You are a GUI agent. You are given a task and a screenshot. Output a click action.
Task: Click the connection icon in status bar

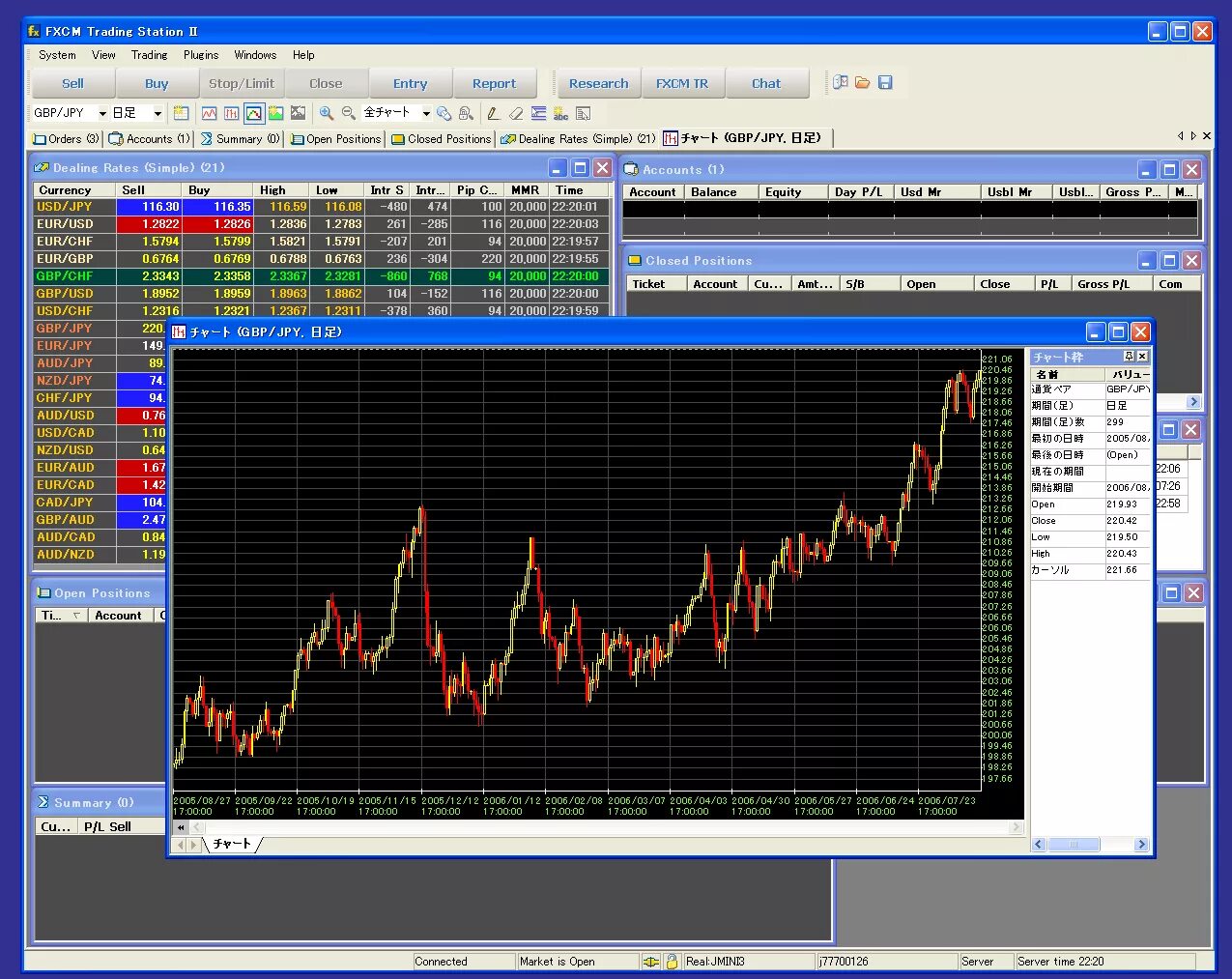coord(651,962)
